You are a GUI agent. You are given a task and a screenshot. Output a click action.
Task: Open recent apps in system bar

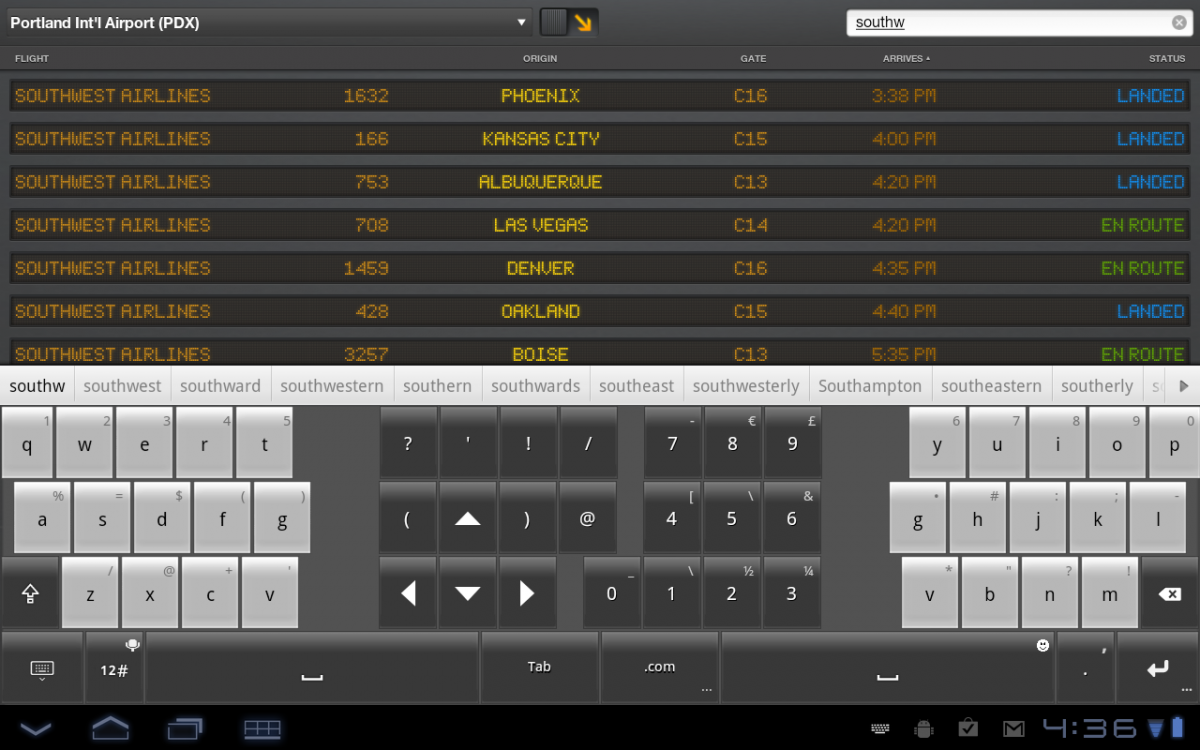pos(184,727)
